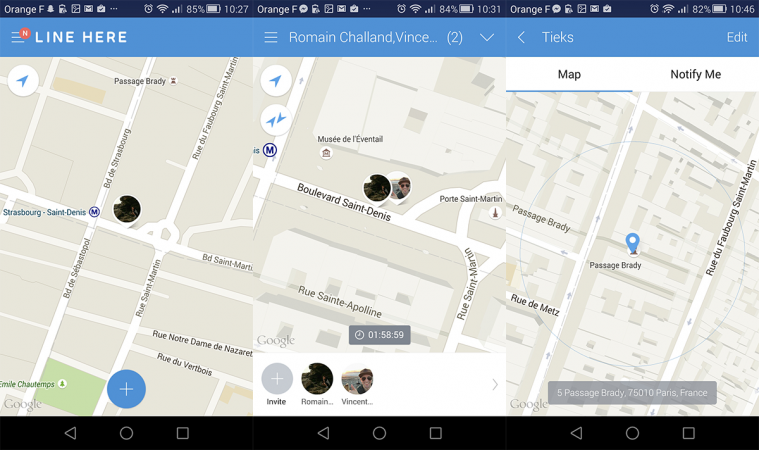Select Vincent's avatar in the member list
The width and height of the screenshot is (759, 450).
click(357, 379)
